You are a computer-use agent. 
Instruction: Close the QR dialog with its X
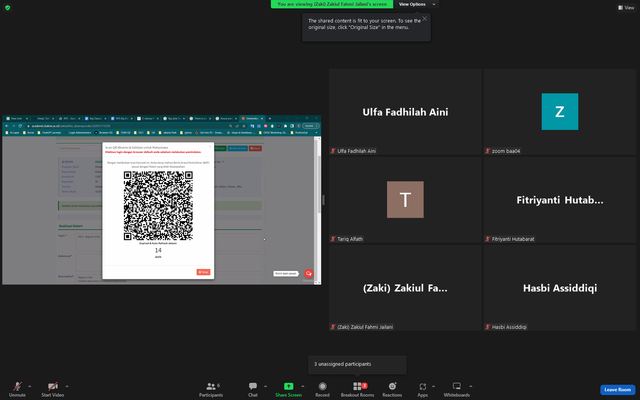point(211,147)
